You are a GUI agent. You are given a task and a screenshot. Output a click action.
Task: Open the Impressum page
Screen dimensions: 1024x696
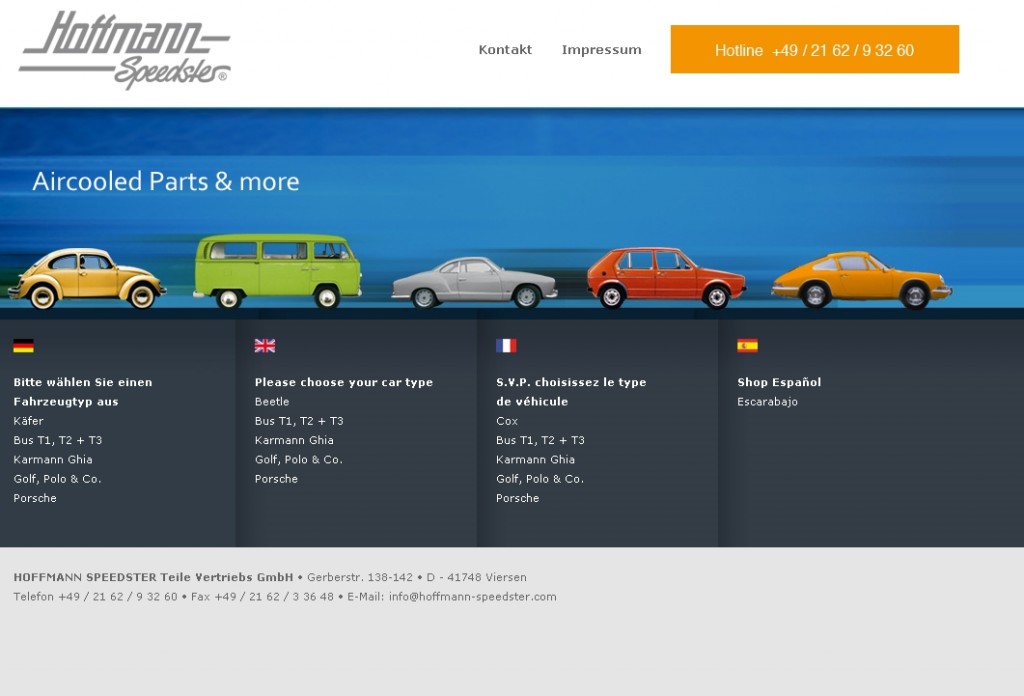[x=601, y=50]
